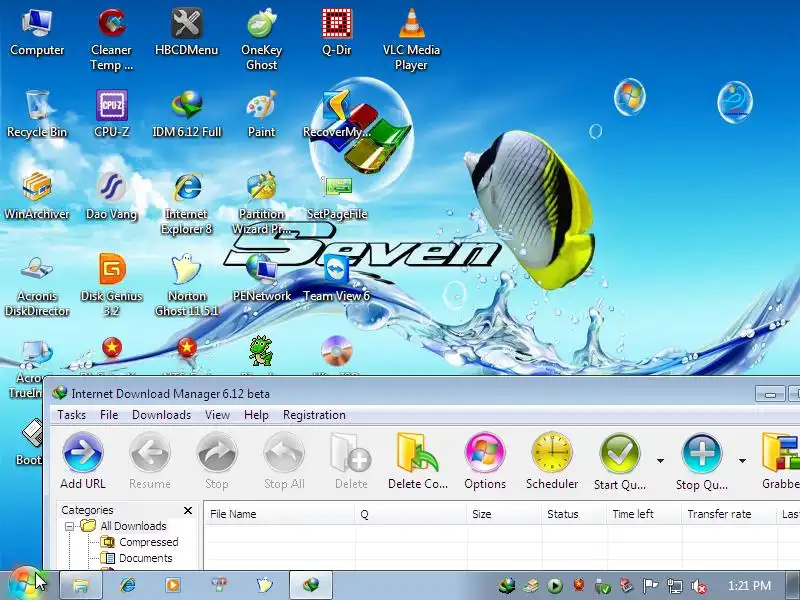Select the Cleaner Temp desktop icon
800x600 pixels.
pyautogui.click(x=112, y=39)
